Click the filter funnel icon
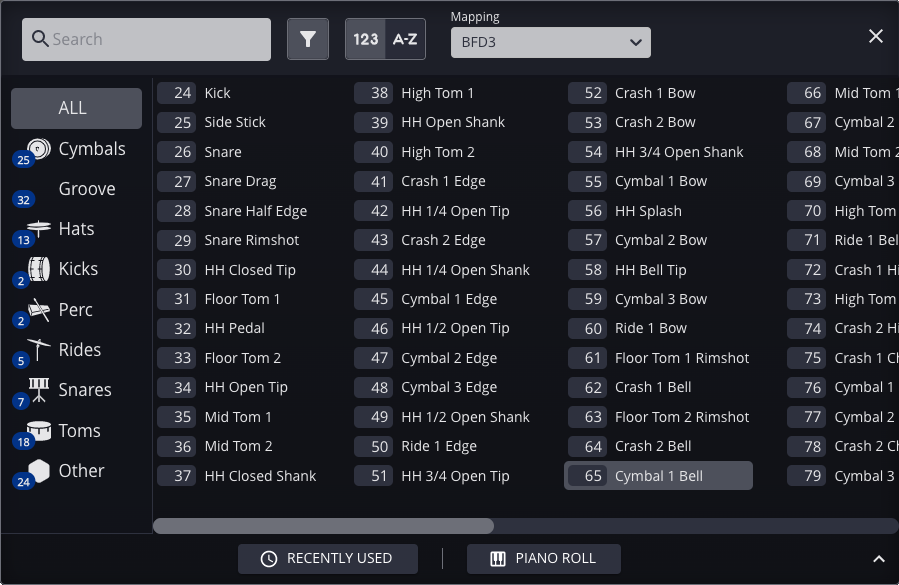This screenshot has width=899, height=585. point(308,40)
